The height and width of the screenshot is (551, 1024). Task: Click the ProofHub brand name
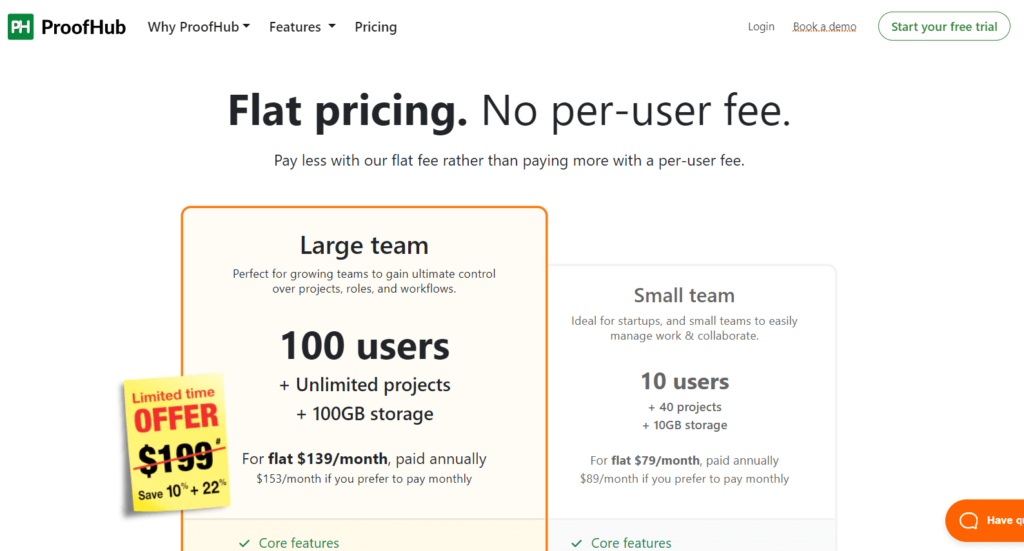point(83,27)
